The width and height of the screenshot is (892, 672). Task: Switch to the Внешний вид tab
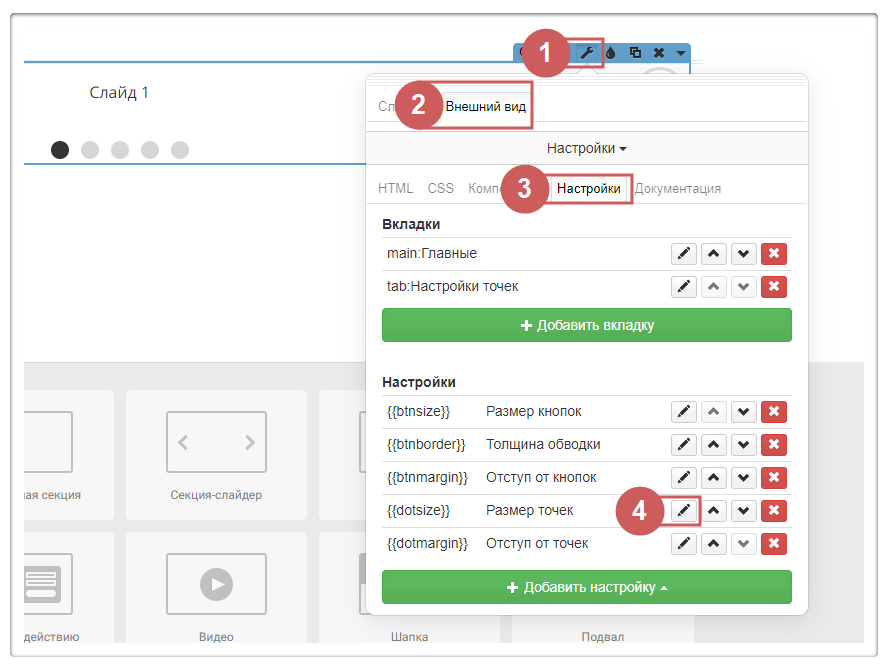click(x=485, y=106)
